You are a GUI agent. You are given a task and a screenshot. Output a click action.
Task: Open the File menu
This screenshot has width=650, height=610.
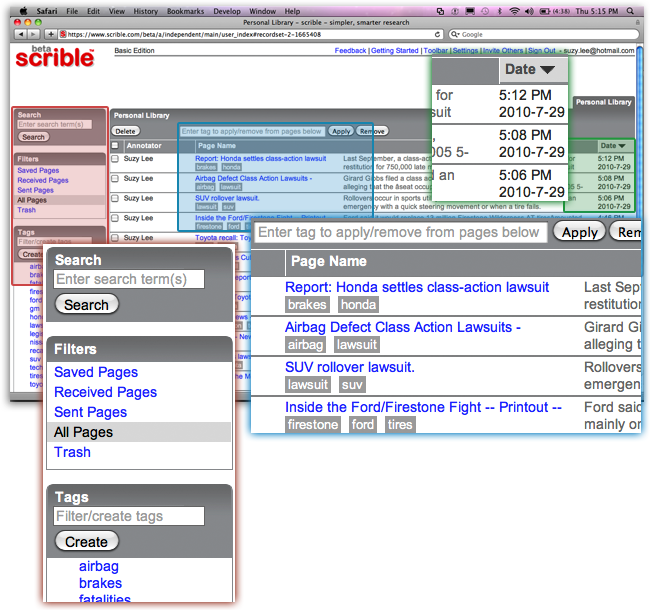coord(72,11)
